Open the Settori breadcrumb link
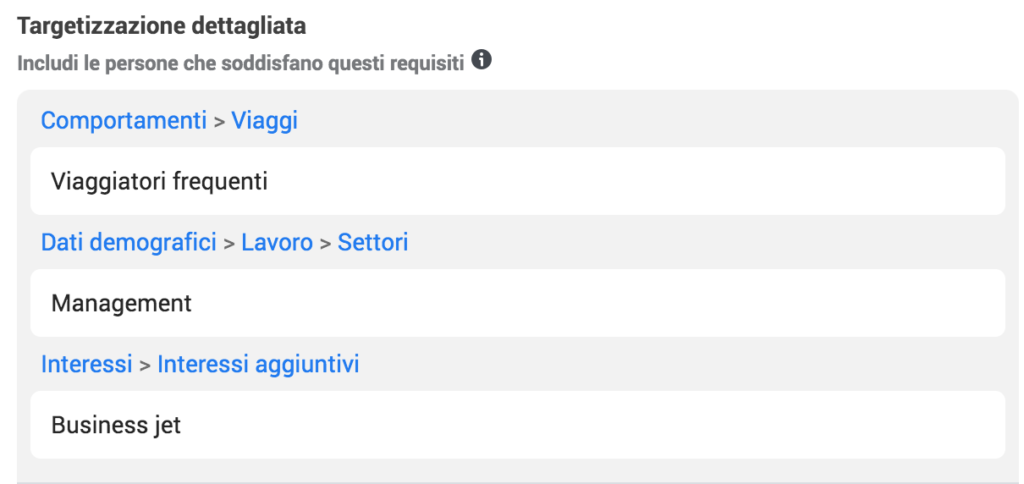1024x484 pixels. (373, 242)
